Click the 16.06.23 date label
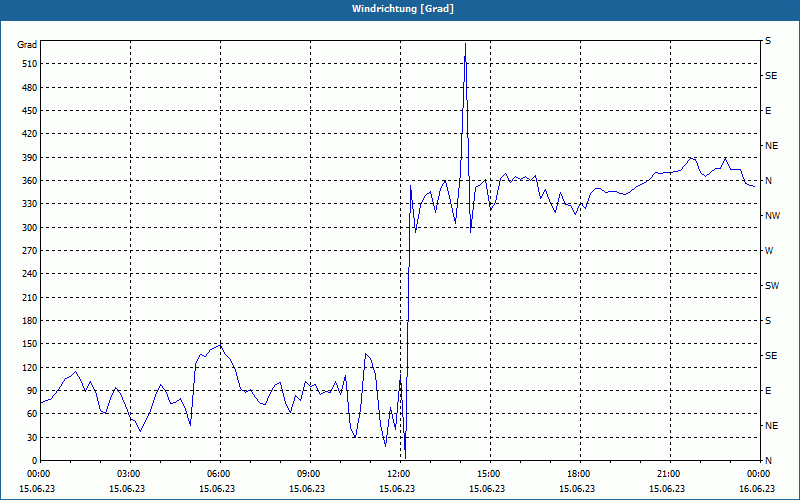This screenshot has height=500, width=800. pyautogui.click(x=757, y=489)
